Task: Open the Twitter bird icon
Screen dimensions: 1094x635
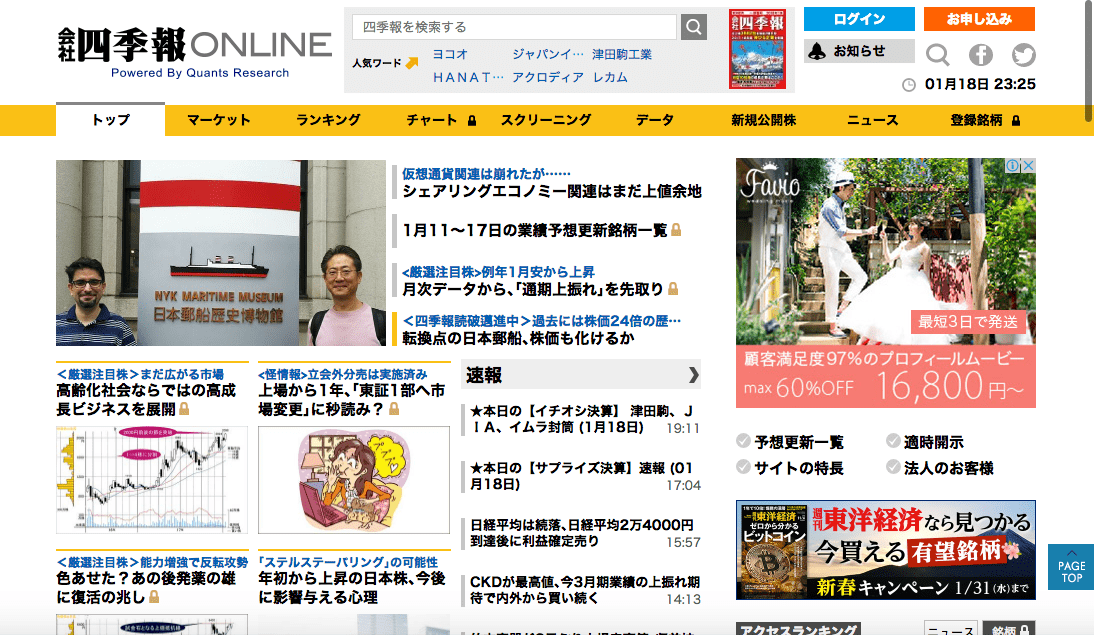Action: 1023,55
